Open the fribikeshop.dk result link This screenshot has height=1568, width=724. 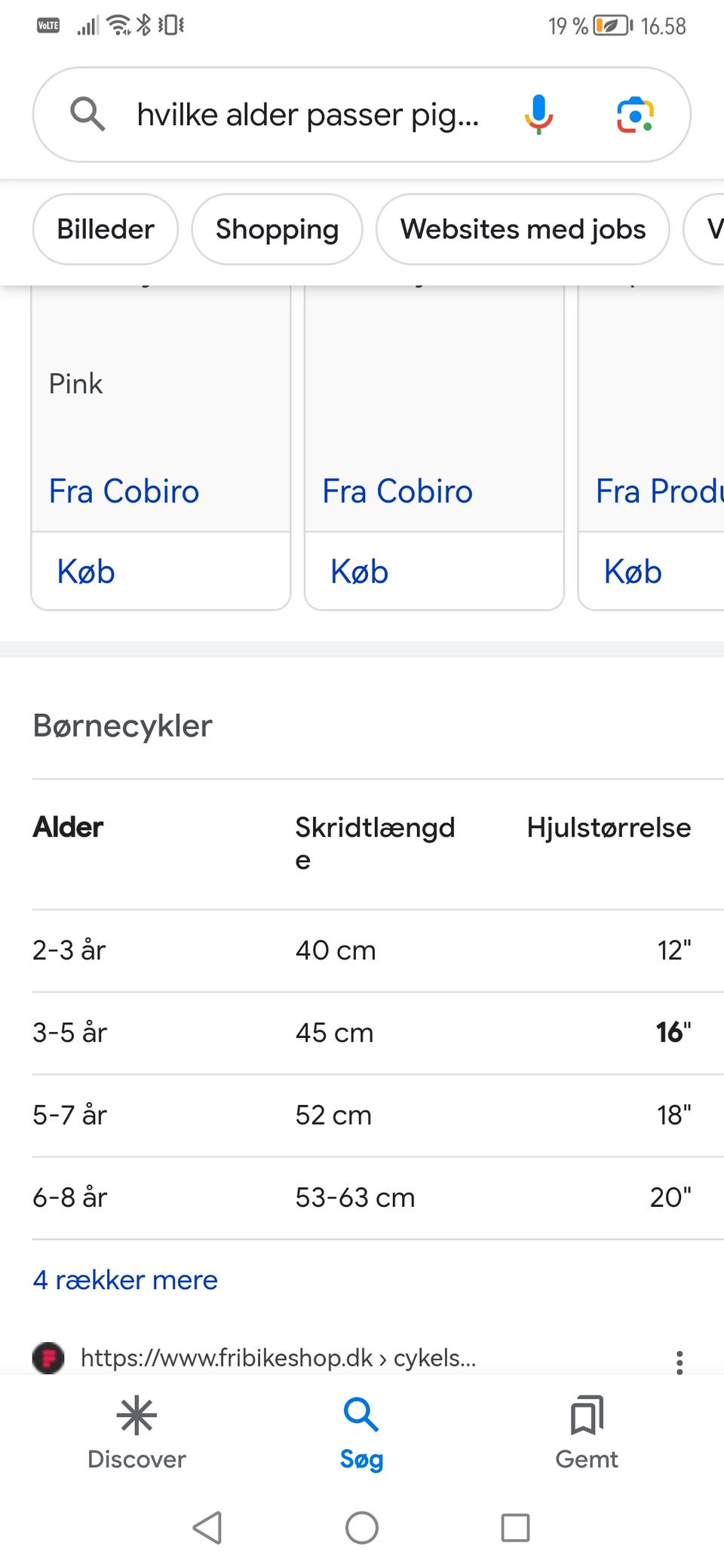point(278,1358)
